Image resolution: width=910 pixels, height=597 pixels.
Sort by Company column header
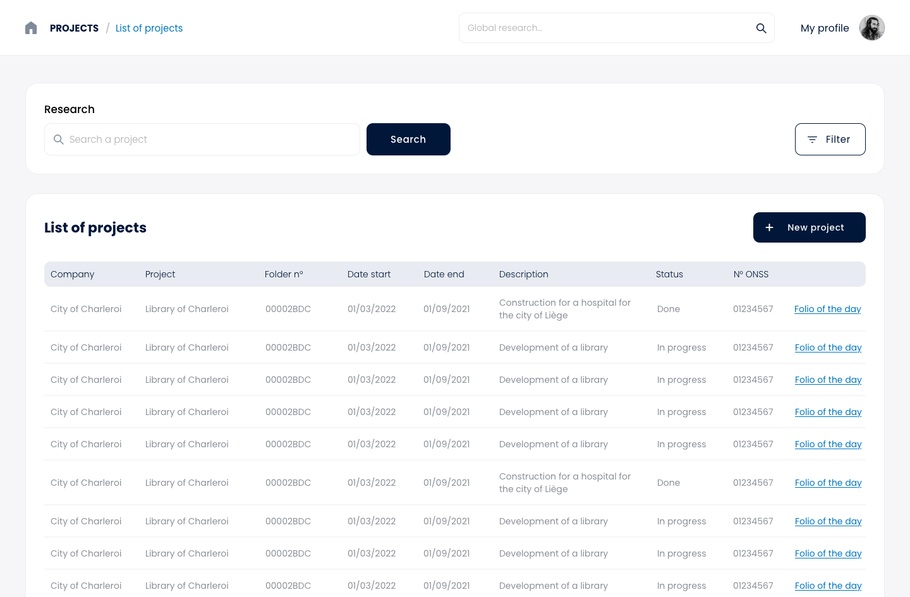click(x=72, y=274)
